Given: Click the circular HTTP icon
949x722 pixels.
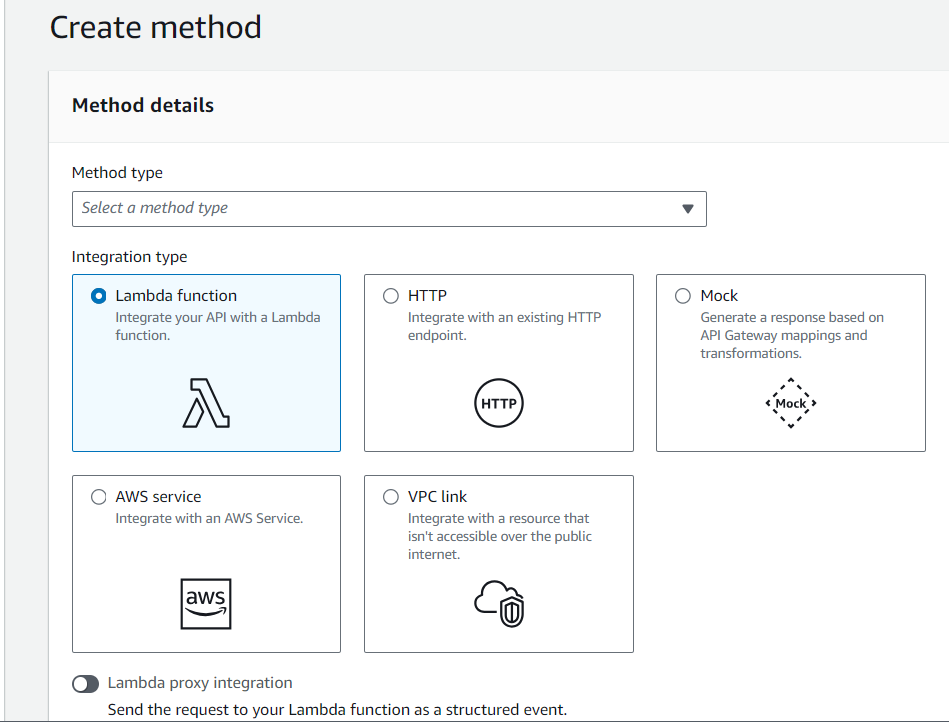Looking at the screenshot, I should click(x=499, y=403).
